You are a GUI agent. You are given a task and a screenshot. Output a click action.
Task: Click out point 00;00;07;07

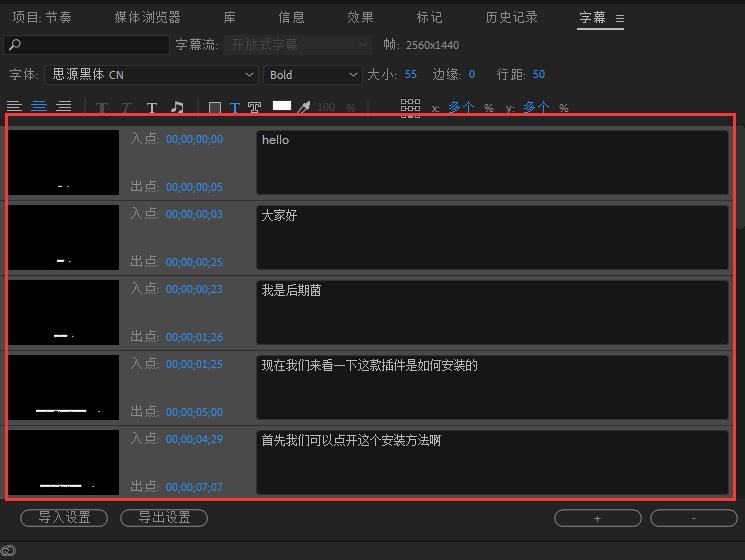[194, 487]
